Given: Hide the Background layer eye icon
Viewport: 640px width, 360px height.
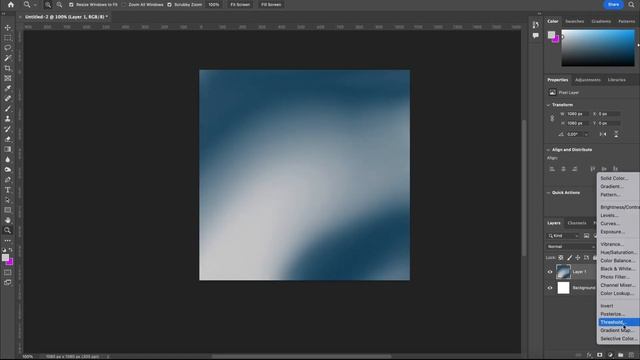Looking at the screenshot, I should click(x=550, y=288).
